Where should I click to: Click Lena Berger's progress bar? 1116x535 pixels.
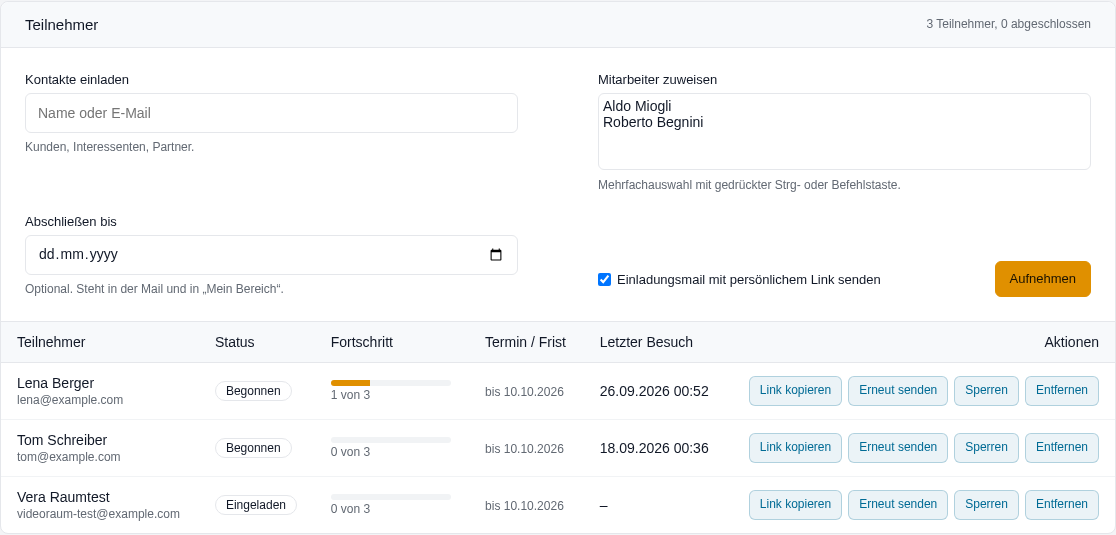click(x=391, y=383)
